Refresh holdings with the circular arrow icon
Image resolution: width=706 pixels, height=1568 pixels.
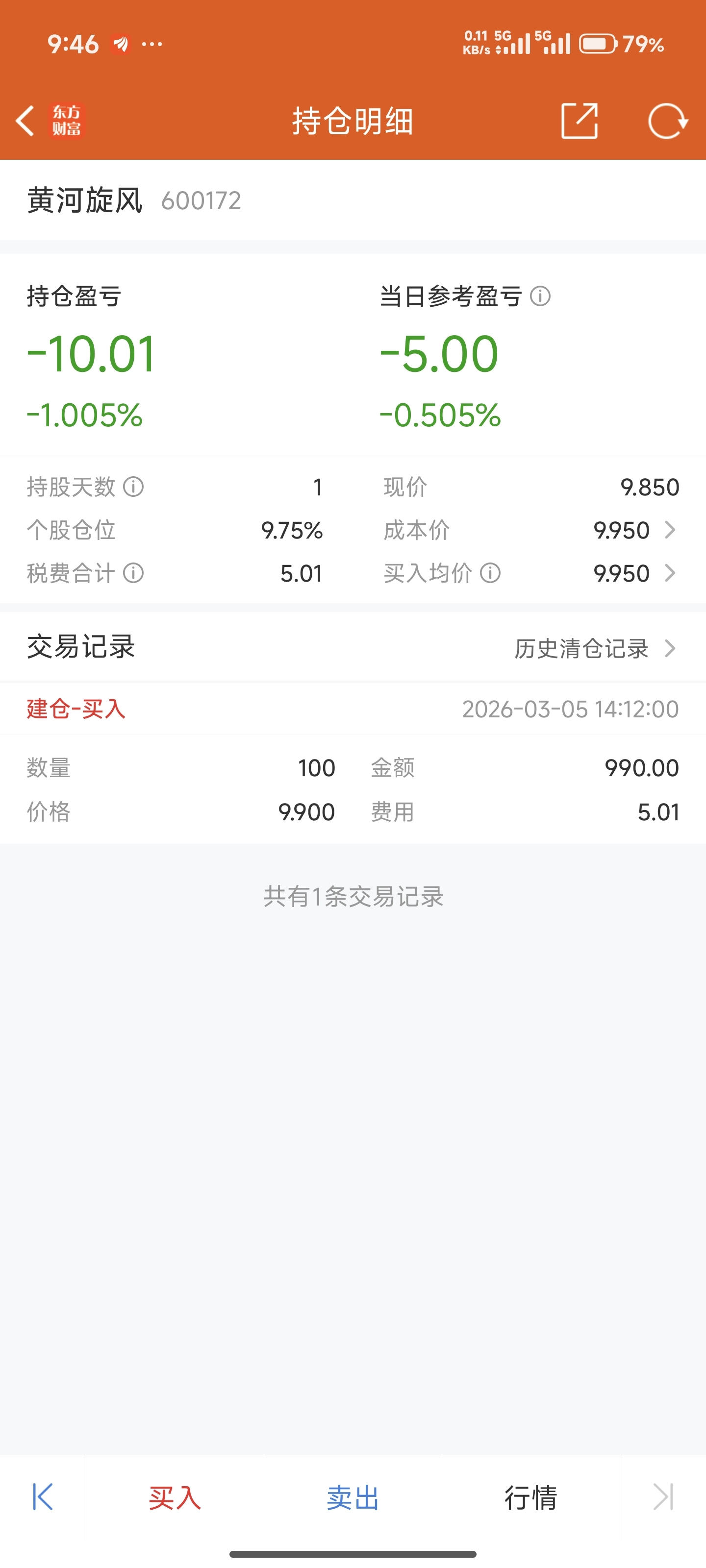click(x=668, y=121)
